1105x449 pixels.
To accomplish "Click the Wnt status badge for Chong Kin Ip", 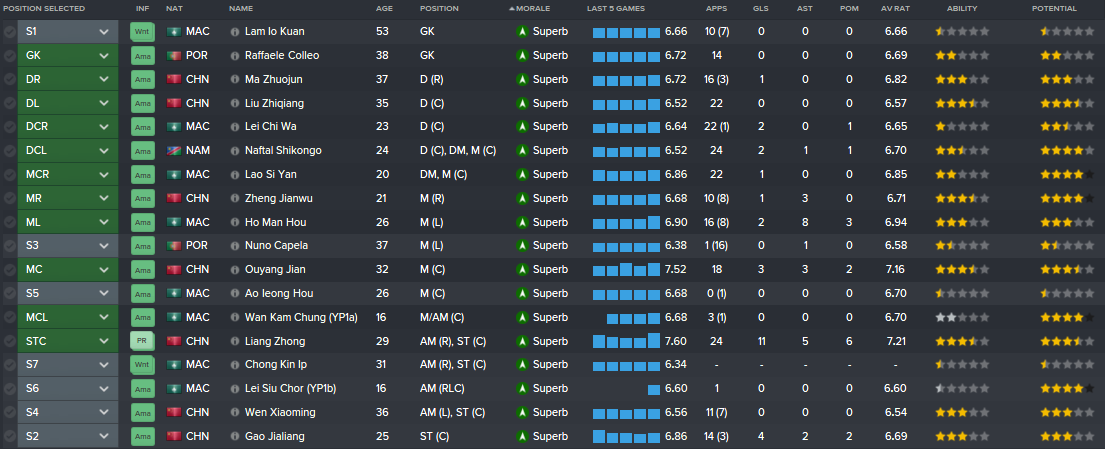I will point(142,365).
